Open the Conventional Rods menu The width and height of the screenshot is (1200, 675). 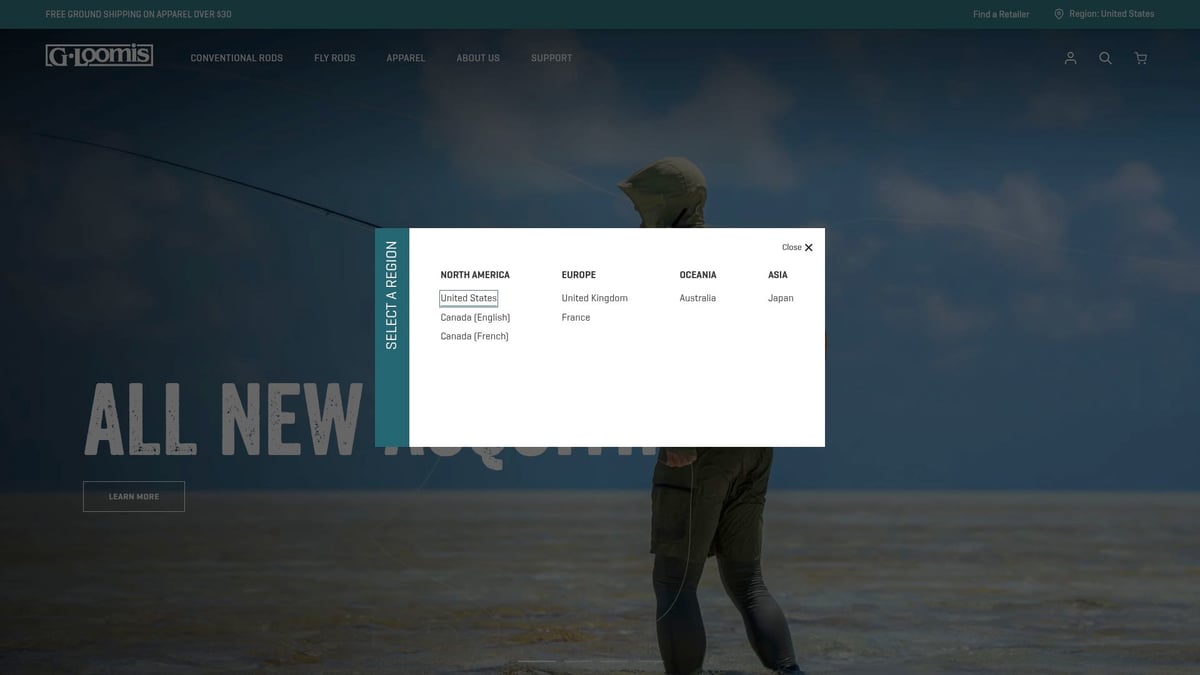(x=236, y=57)
